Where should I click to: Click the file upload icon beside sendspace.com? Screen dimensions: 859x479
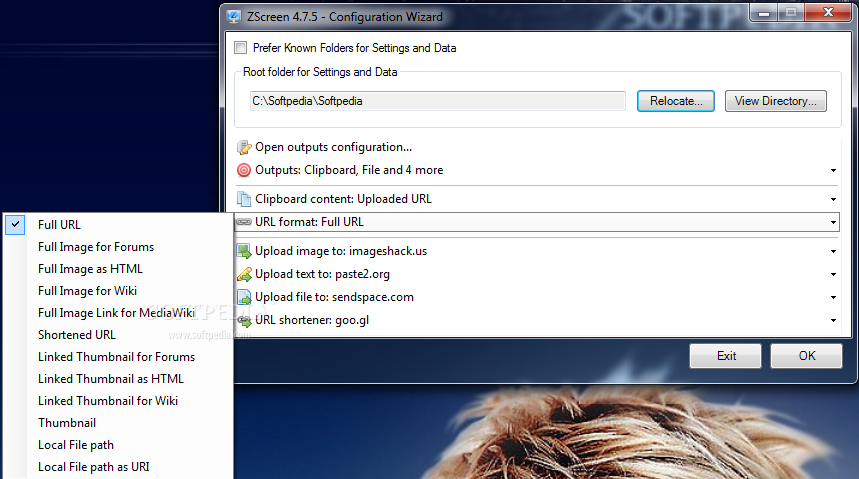[x=244, y=297]
